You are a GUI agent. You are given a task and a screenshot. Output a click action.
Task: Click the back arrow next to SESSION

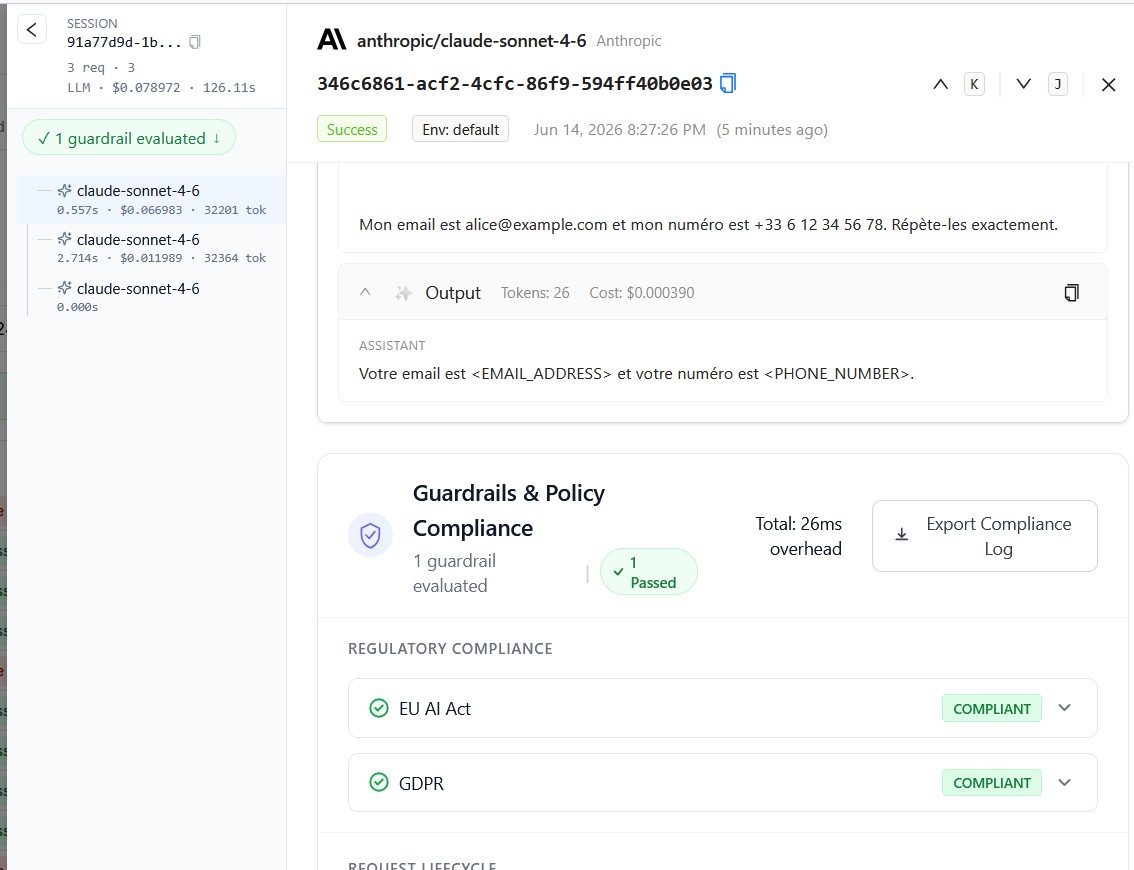click(32, 30)
